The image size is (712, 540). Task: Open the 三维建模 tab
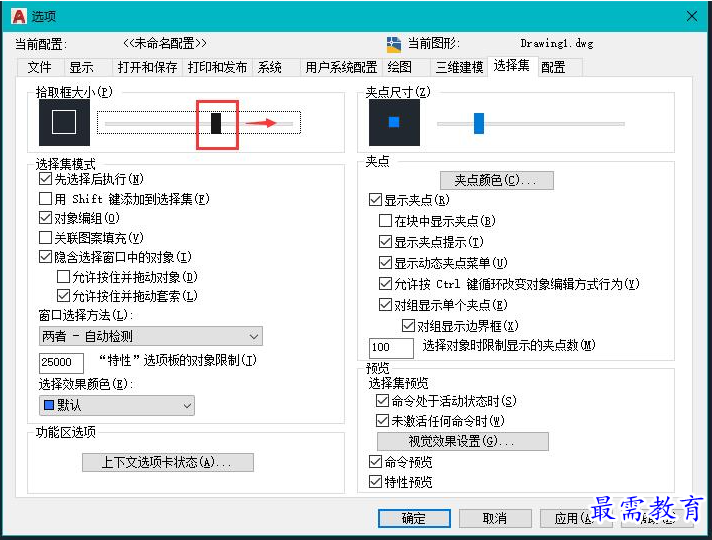(x=459, y=67)
